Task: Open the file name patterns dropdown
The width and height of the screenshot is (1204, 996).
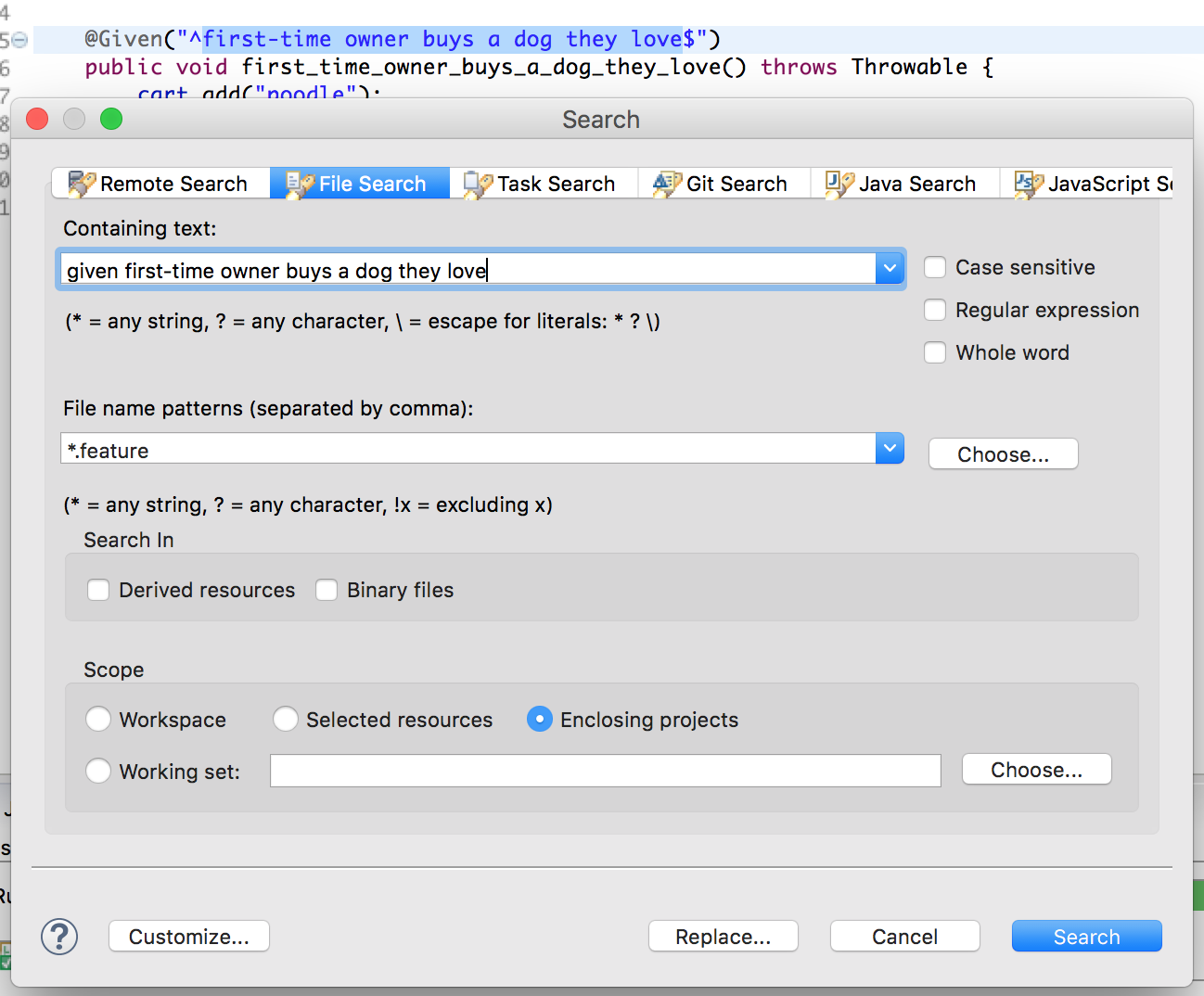Action: coord(890,448)
